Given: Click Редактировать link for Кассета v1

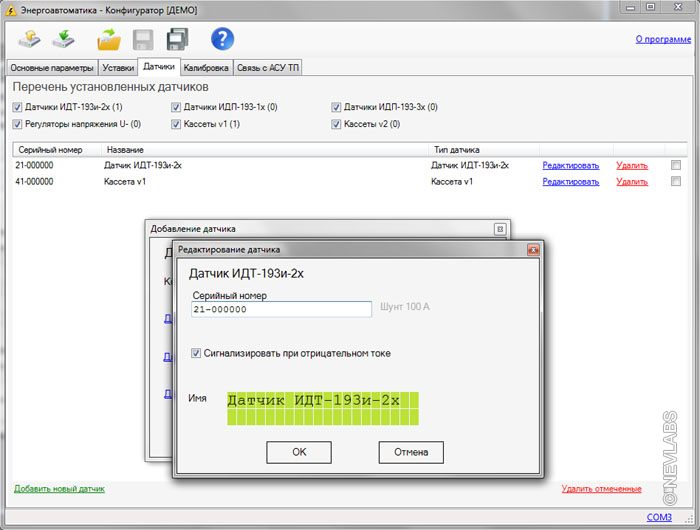Looking at the screenshot, I should (570, 182).
